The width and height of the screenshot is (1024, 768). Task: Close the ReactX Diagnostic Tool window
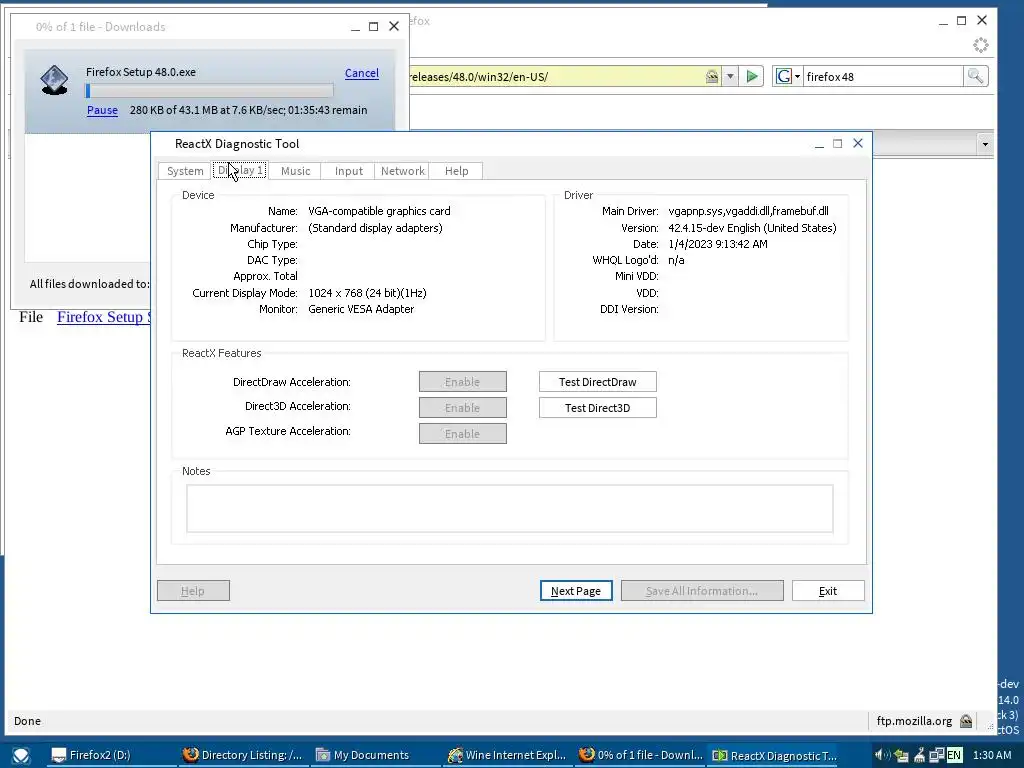click(x=858, y=143)
